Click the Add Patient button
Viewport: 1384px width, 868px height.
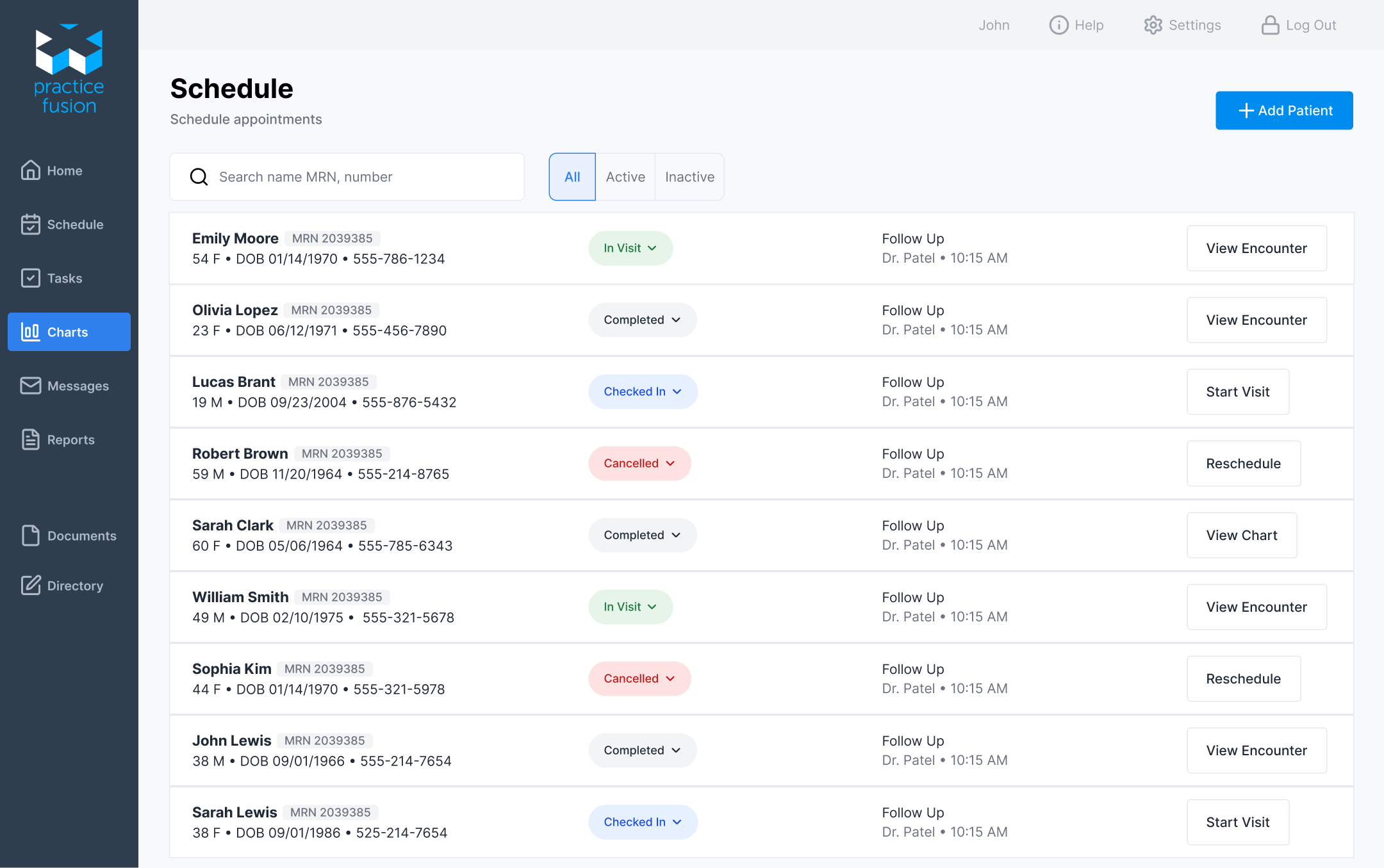[x=1284, y=110]
